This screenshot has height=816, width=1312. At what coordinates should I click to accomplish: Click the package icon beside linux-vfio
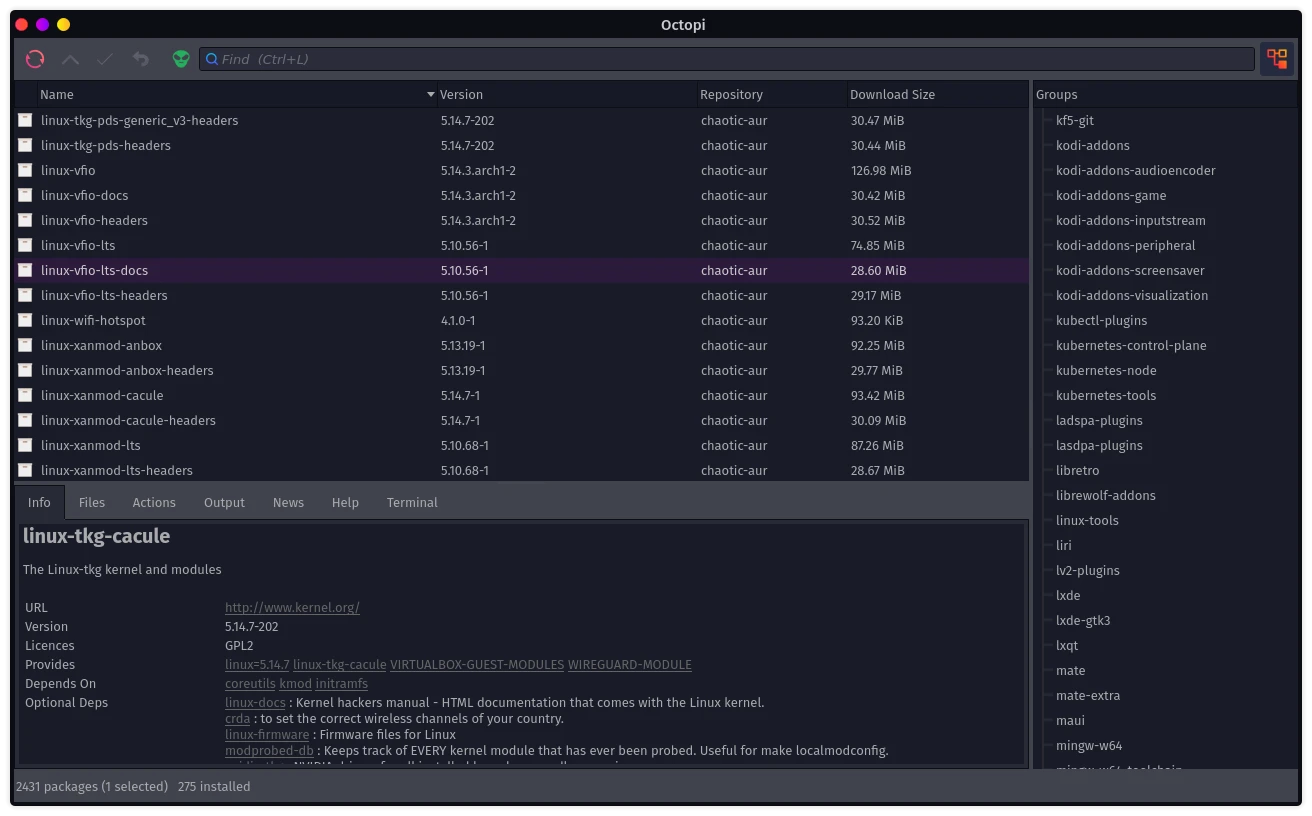tap(25, 171)
